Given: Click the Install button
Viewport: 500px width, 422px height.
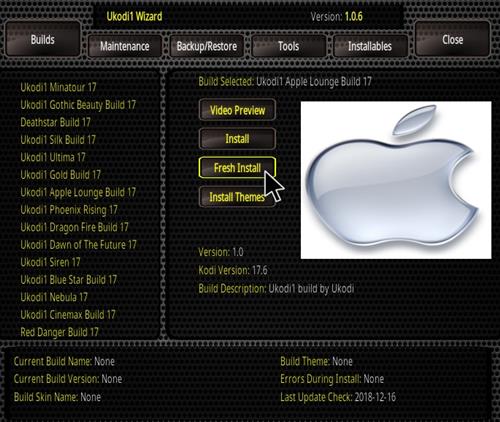Looking at the screenshot, I should point(237,139).
